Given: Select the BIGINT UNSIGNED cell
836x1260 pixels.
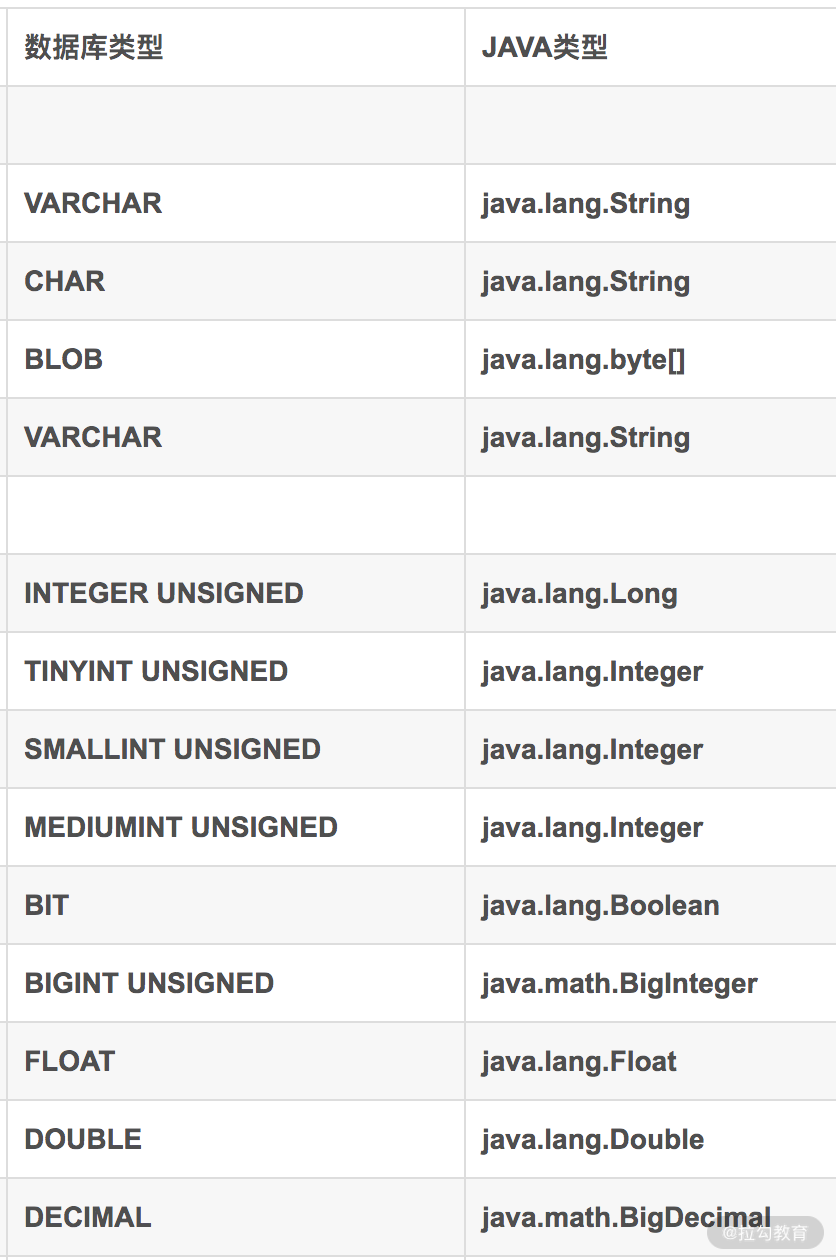Looking at the screenshot, I should click(x=149, y=983).
